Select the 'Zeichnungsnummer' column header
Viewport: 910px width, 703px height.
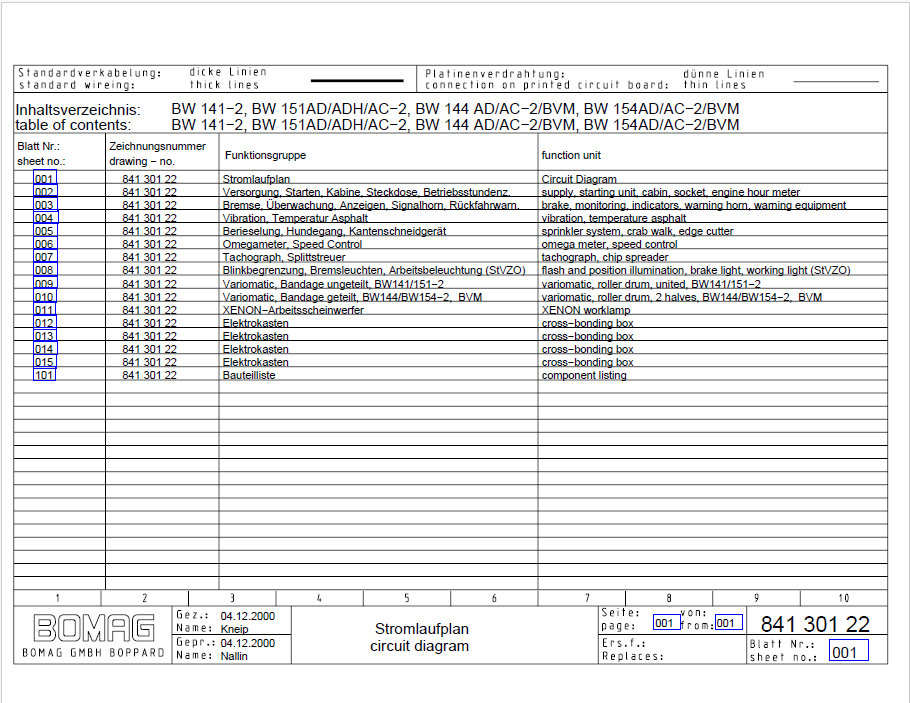(157, 146)
